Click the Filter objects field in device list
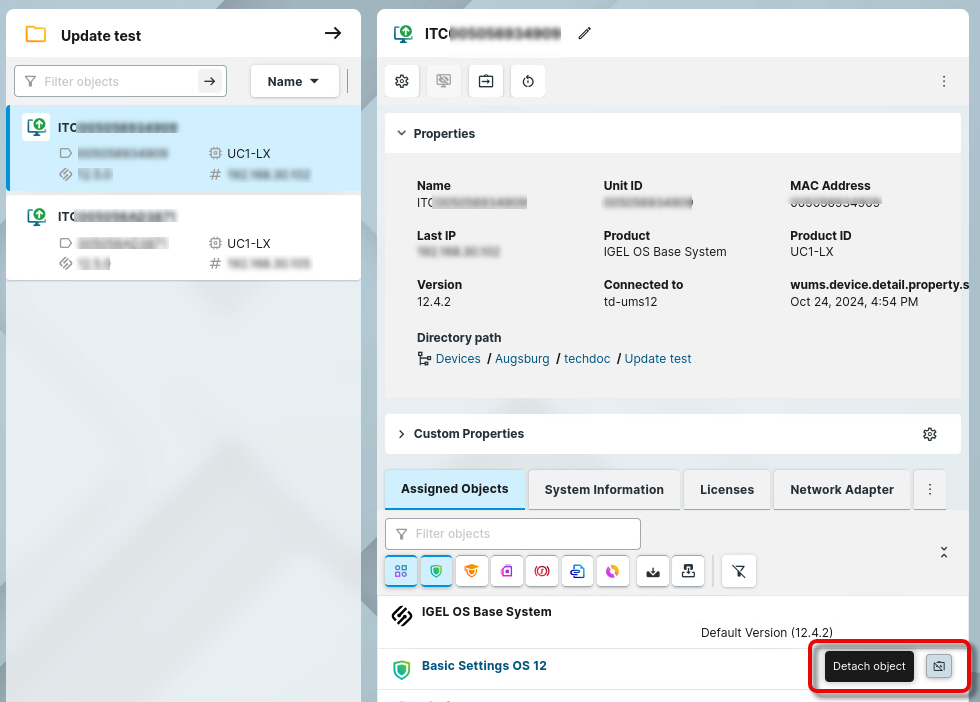Image resolution: width=980 pixels, height=702 pixels. point(118,82)
